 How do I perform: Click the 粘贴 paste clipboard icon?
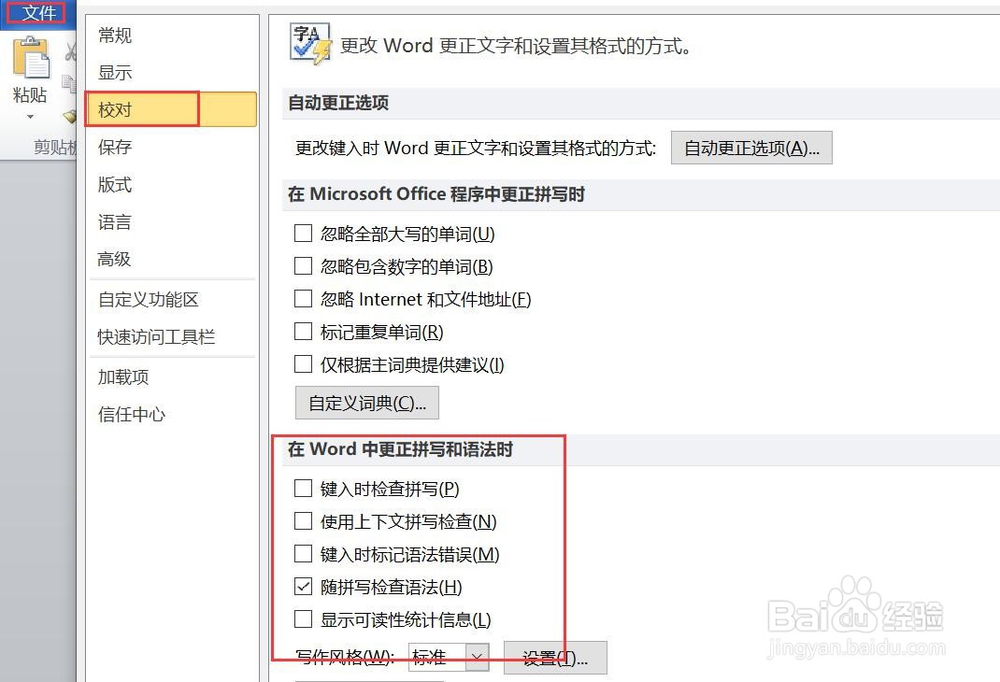(31, 59)
